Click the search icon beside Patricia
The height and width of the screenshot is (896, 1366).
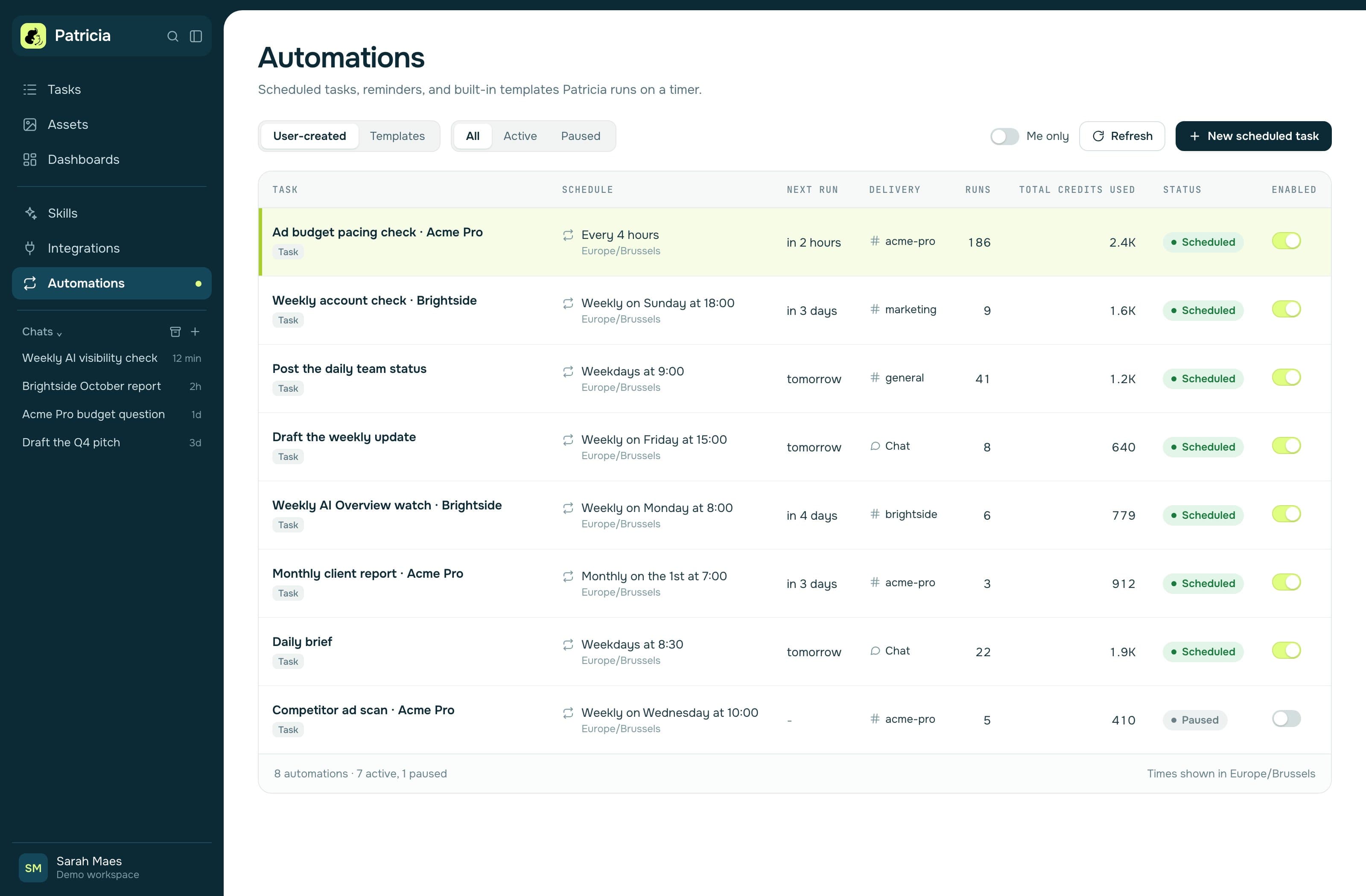[x=172, y=36]
